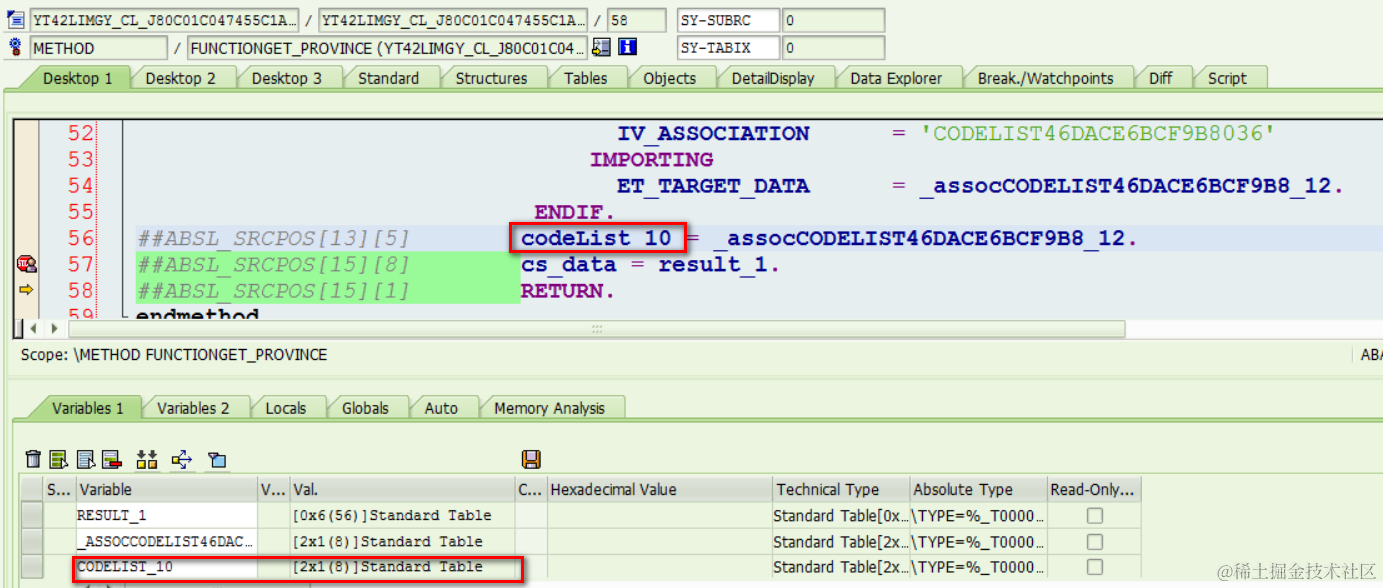Toggle Read-Only checkbox for CODELIST_10
This screenshot has width=1383, height=588.
[x=1095, y=566]
